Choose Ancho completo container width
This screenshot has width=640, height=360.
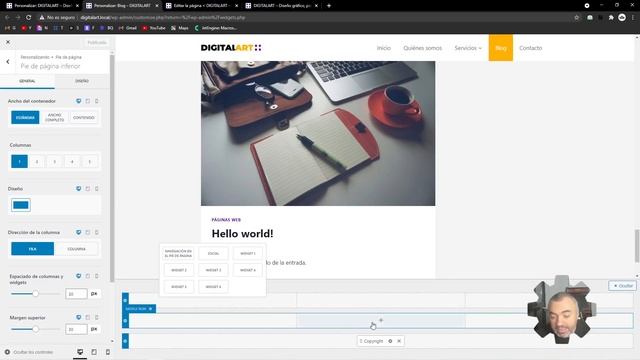tap(55, 118)
